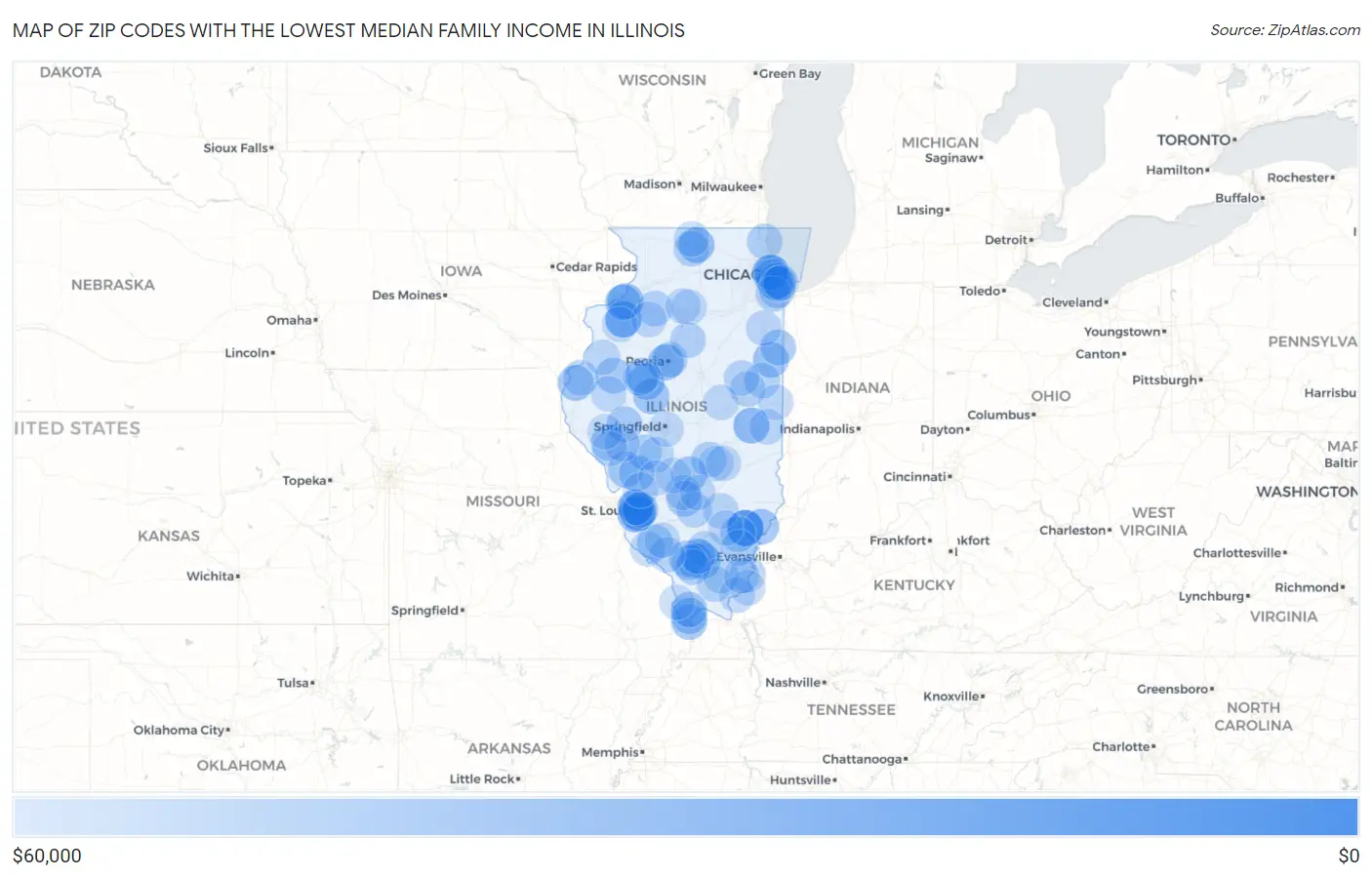Click the $60,000 legend label
This screenshot has width=1372, height=877.
coord(47,856)
